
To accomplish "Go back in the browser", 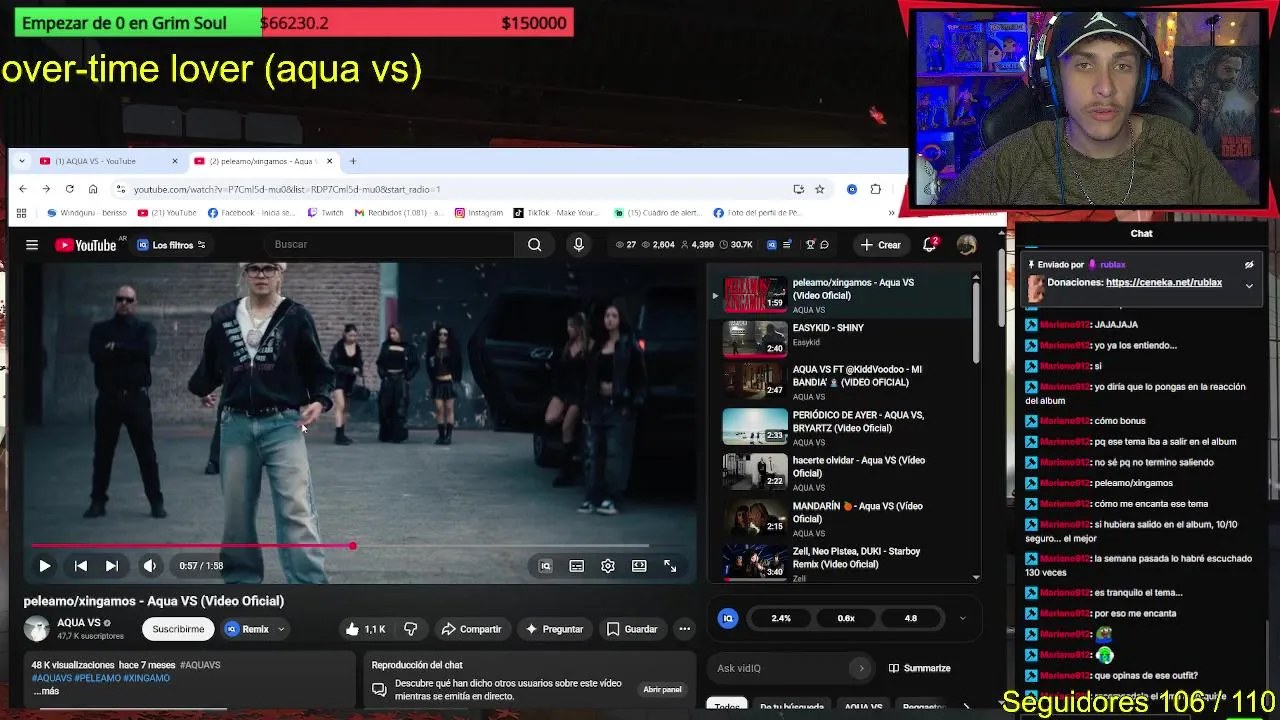I will tap(23, 189).
